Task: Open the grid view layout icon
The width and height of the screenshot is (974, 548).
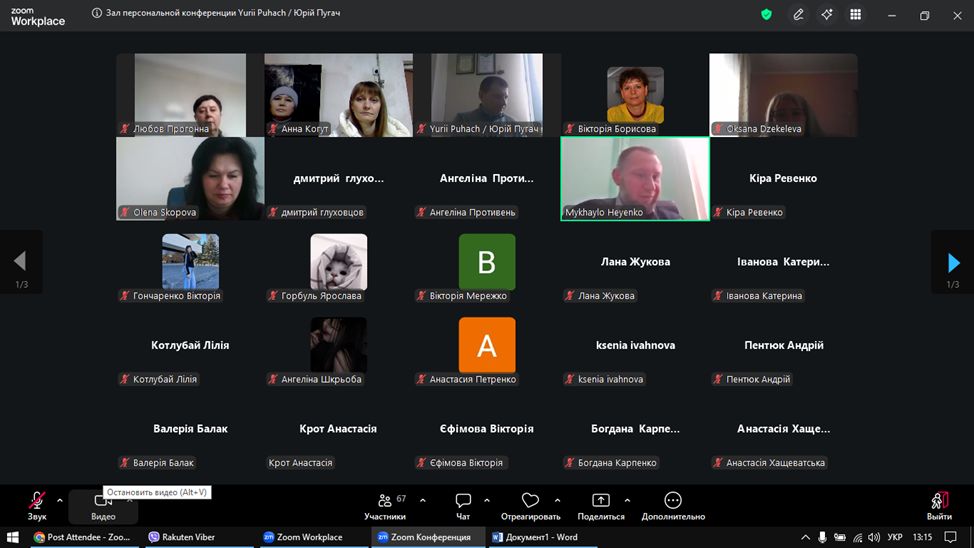Action: point(855,15)
